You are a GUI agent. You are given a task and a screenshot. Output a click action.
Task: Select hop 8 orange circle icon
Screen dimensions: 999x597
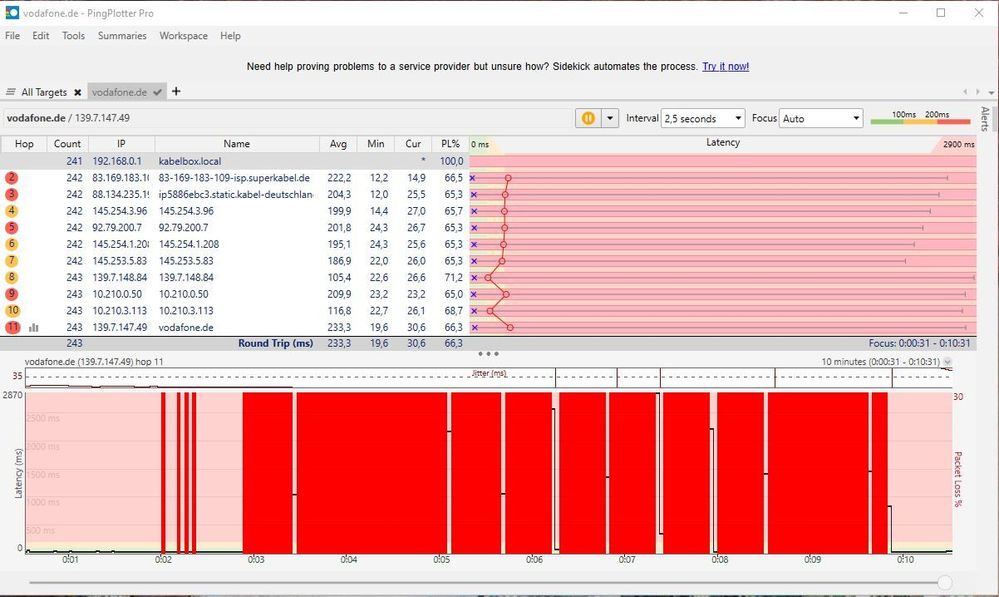click(x=11, y=277)
